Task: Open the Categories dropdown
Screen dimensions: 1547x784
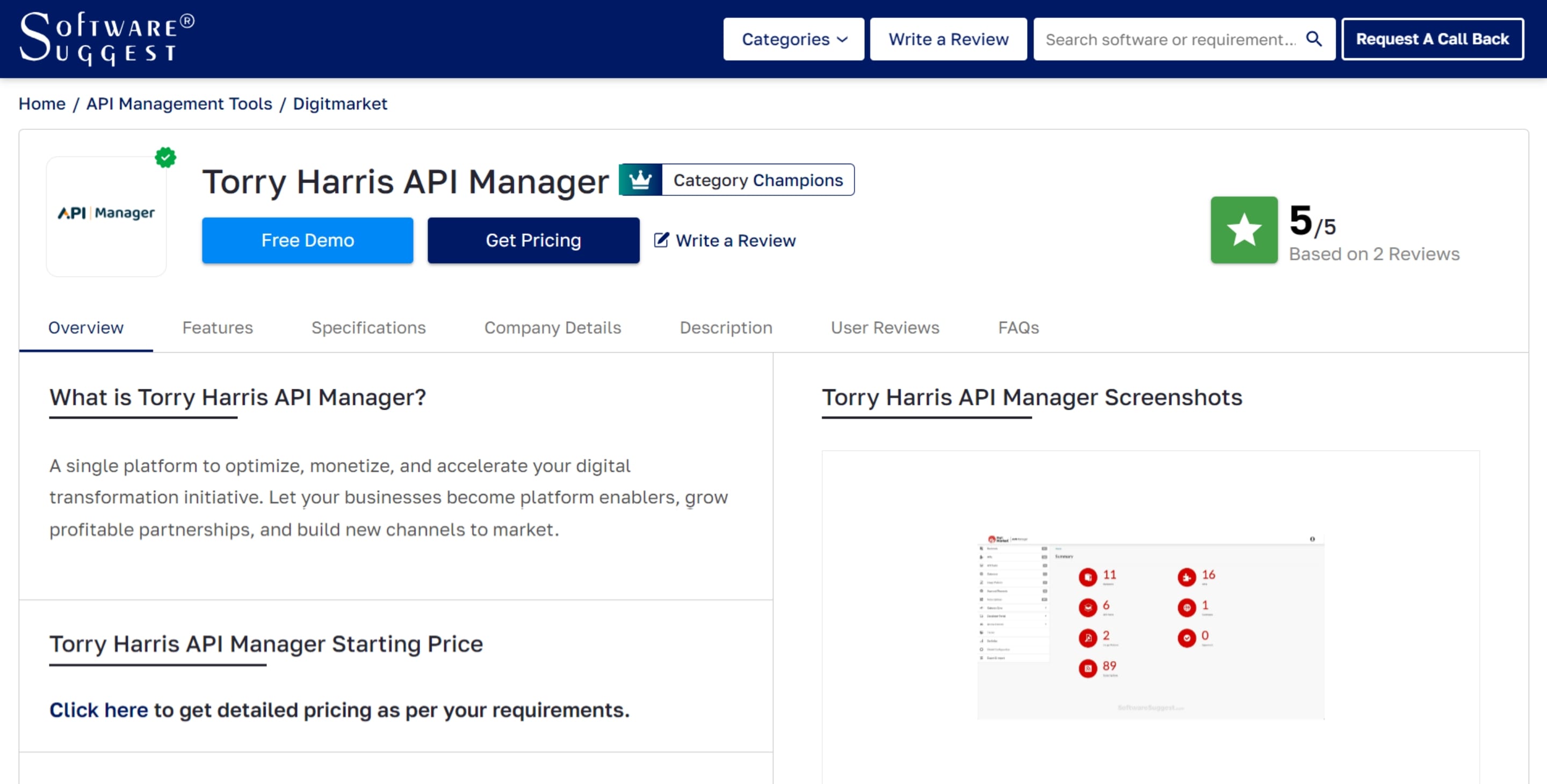Action: point(793,39)
